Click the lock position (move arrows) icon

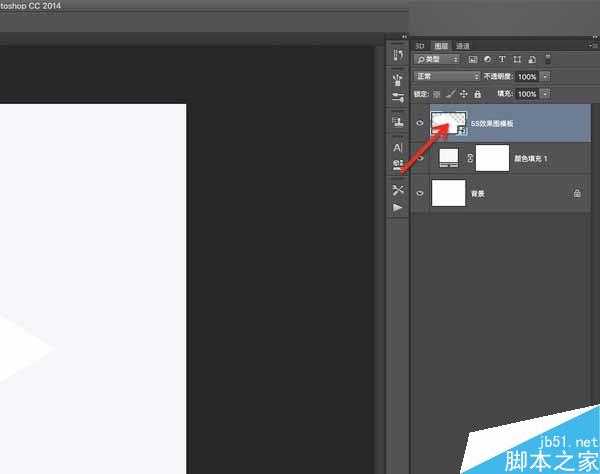[x=463, y=94]
